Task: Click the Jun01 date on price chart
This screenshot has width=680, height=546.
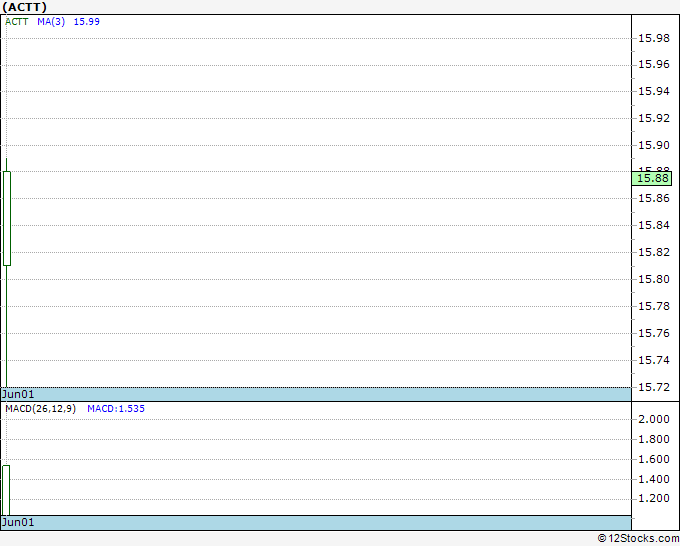Action: tap(18, 394)
